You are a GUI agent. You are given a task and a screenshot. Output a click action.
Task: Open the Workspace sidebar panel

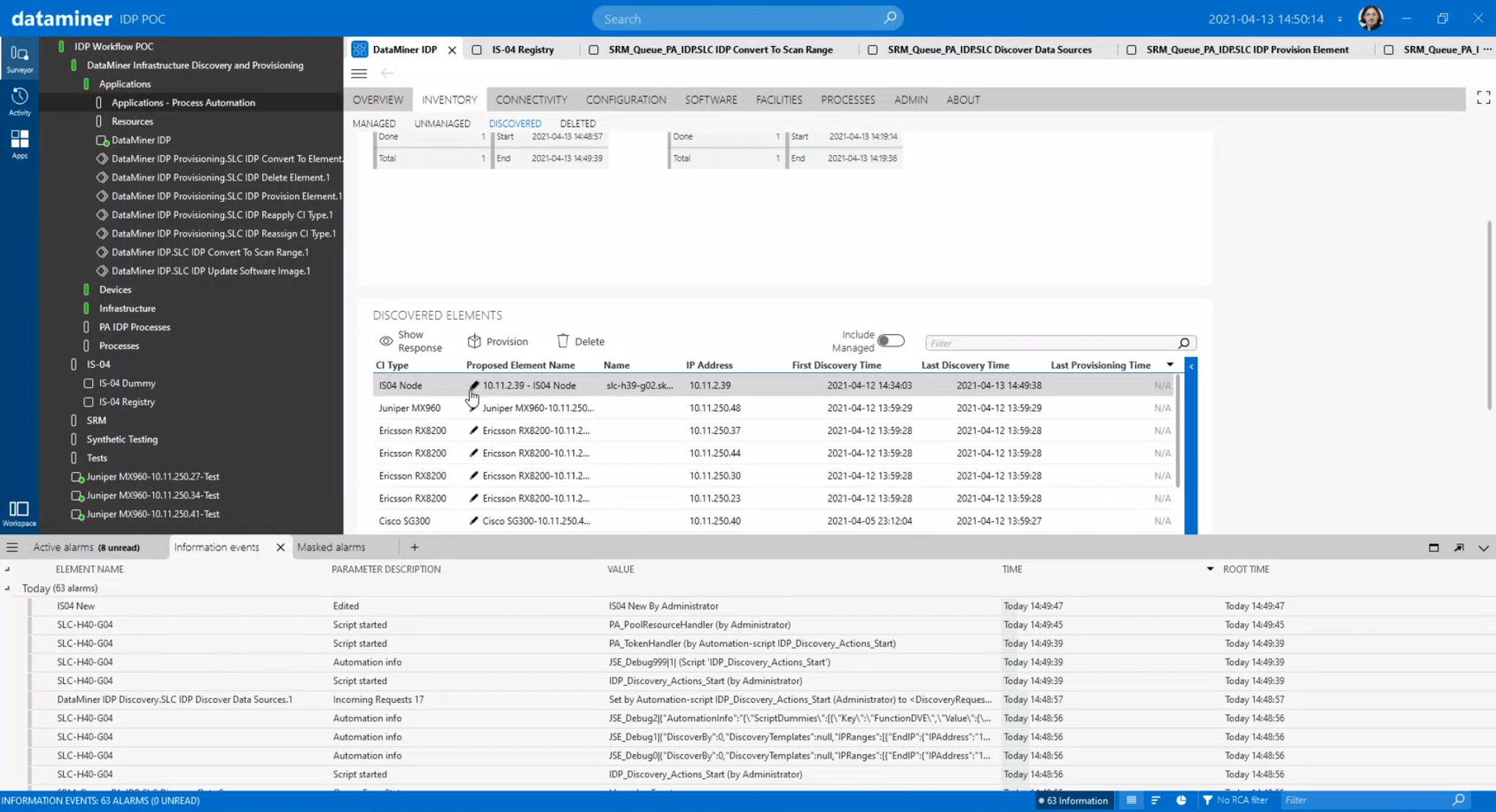[20, 514]
